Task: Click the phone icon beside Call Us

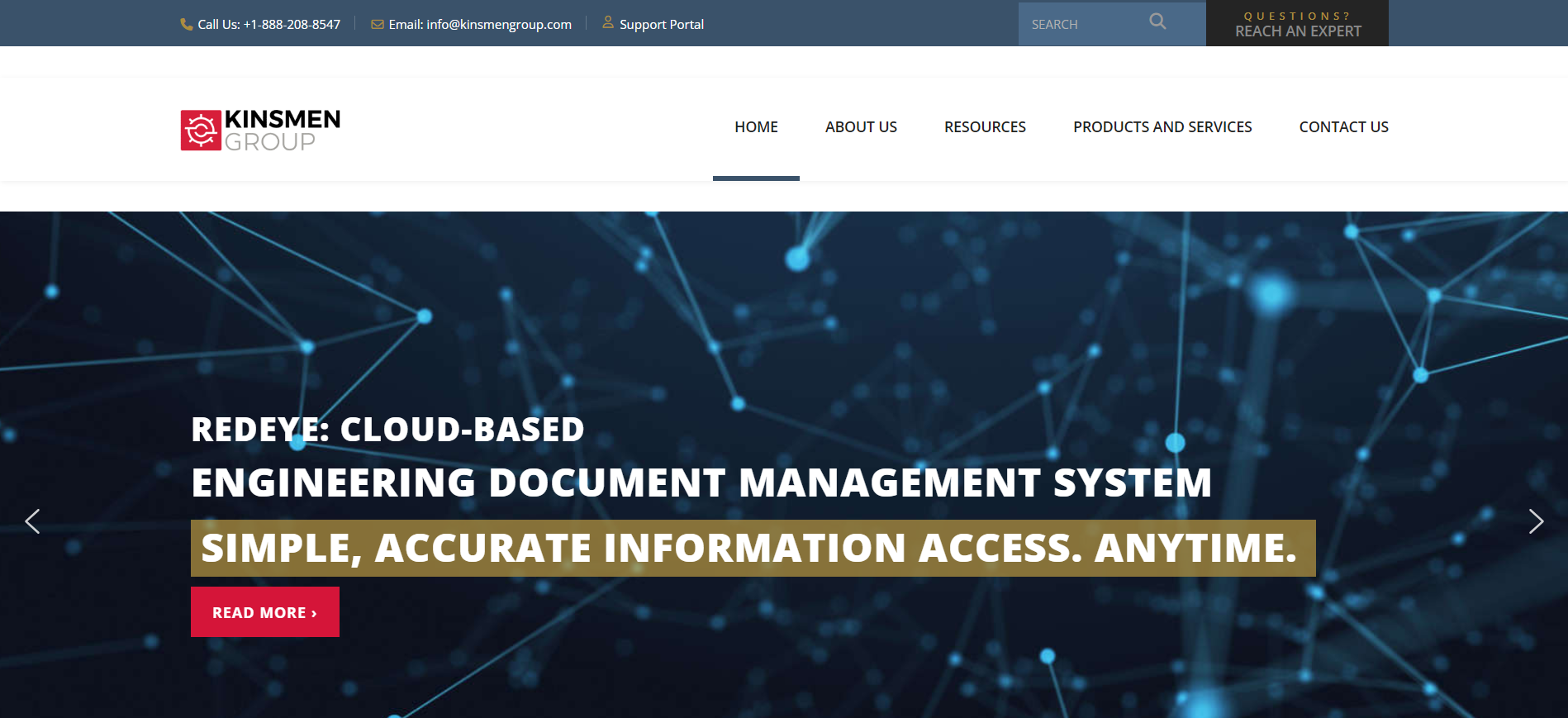Action: click(x=186, y=25)
